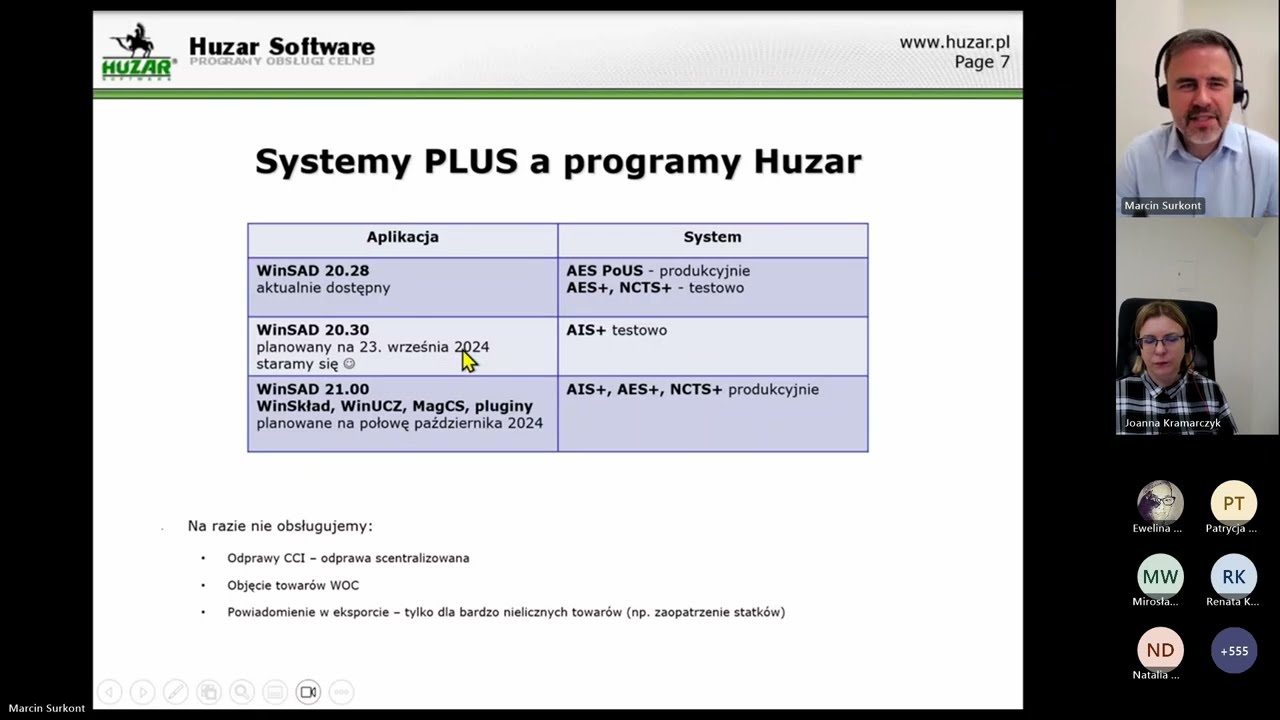1280x720 pixels.
Task: Click WinSAD 20.28 table cell
Action: (402, 288)
